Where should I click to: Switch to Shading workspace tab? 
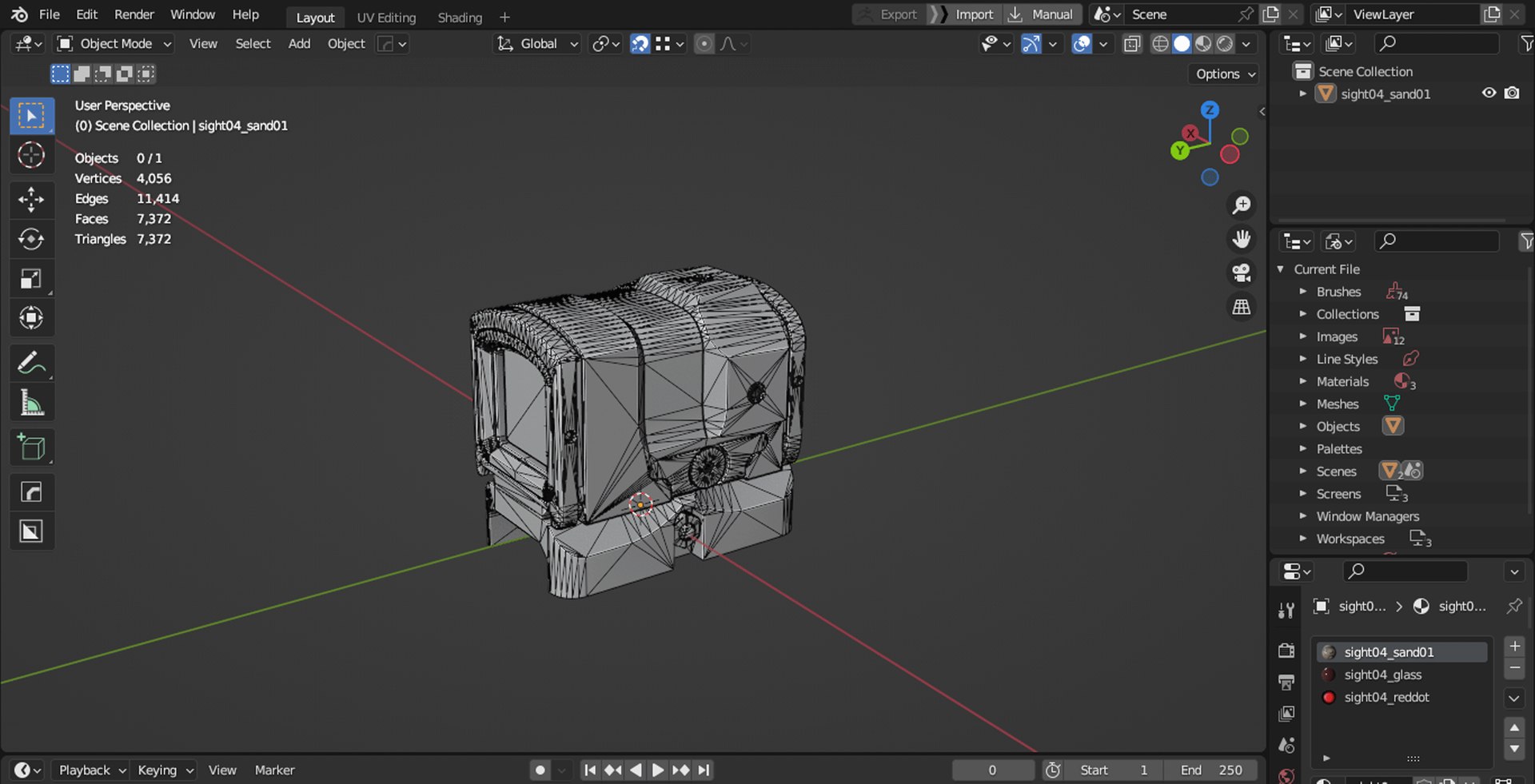coord(460,17)
